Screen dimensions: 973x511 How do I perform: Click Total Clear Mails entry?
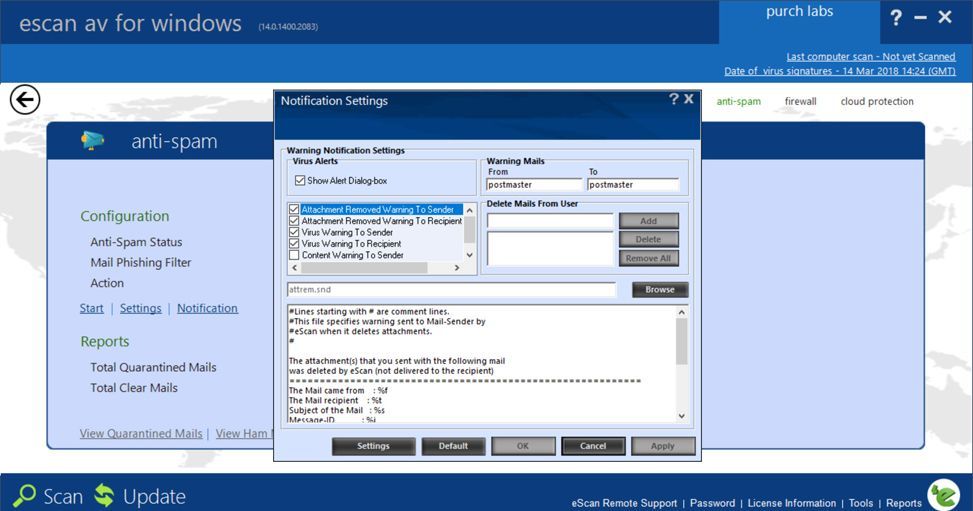(134, 387)
